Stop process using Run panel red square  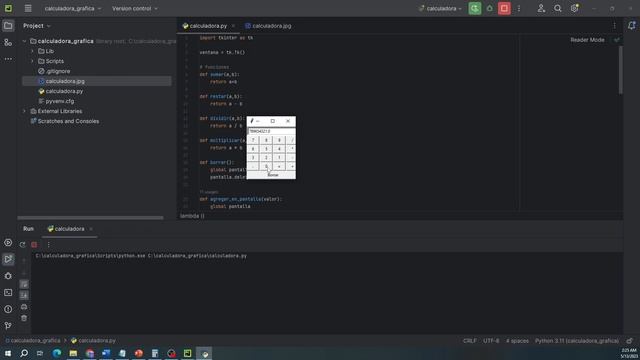34,244
